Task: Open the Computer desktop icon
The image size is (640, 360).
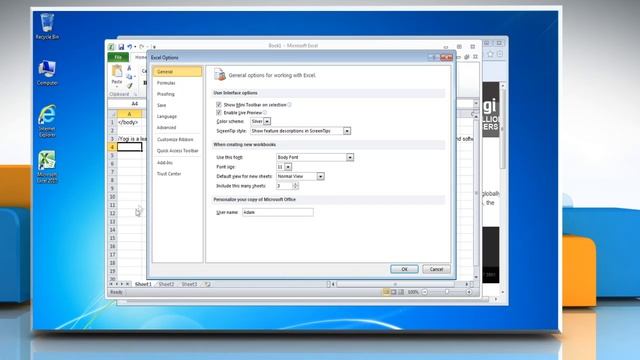Action: click(x=47, y=73)
